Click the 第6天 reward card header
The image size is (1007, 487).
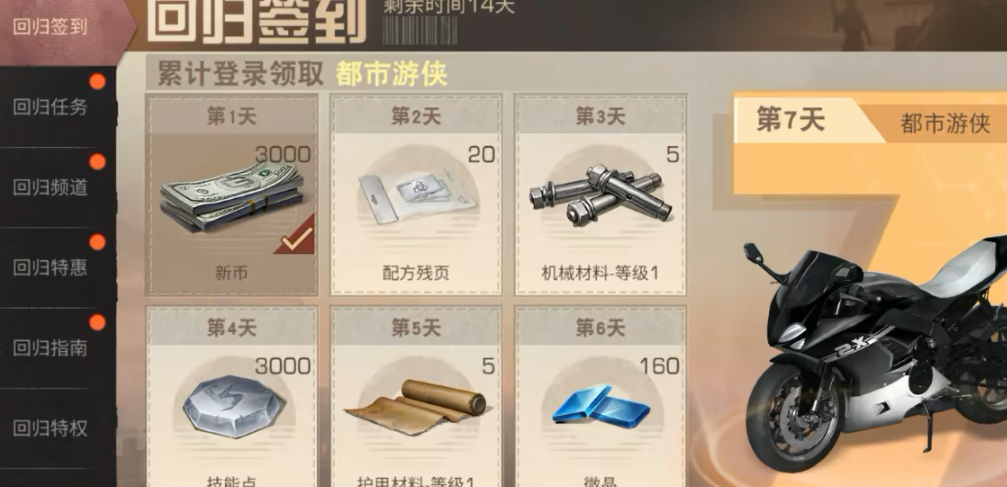600,328
